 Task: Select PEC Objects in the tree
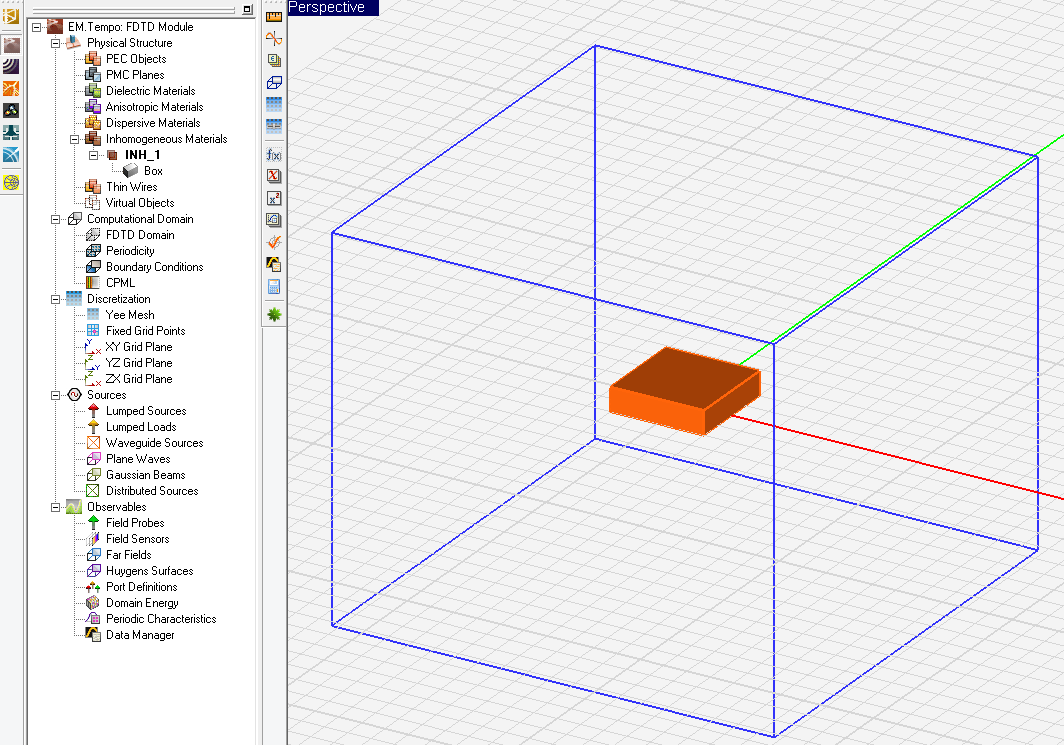[x=136, y=59]
